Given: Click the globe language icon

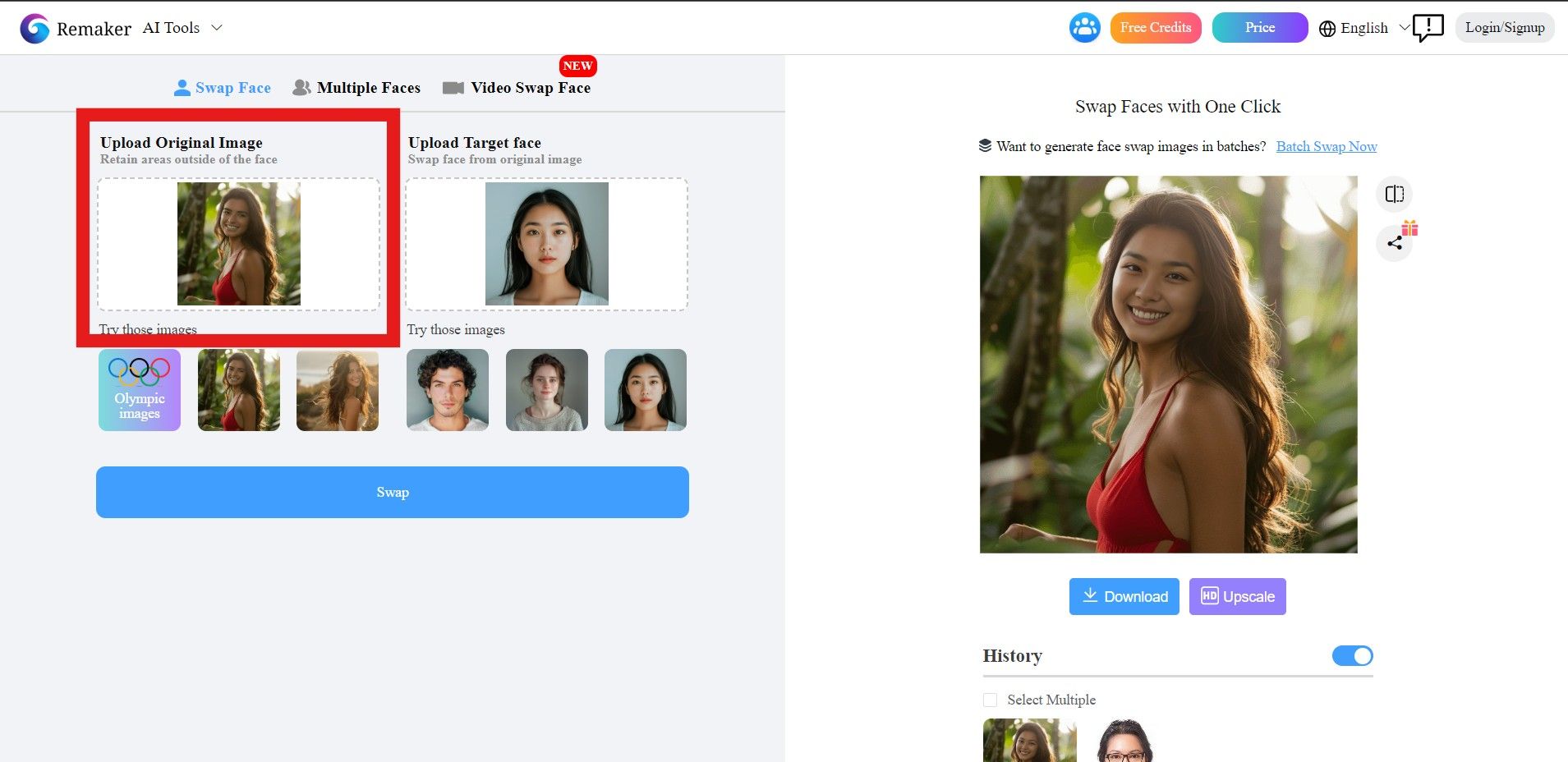Looking at the screenshot, I should [x=1327, y=29].
